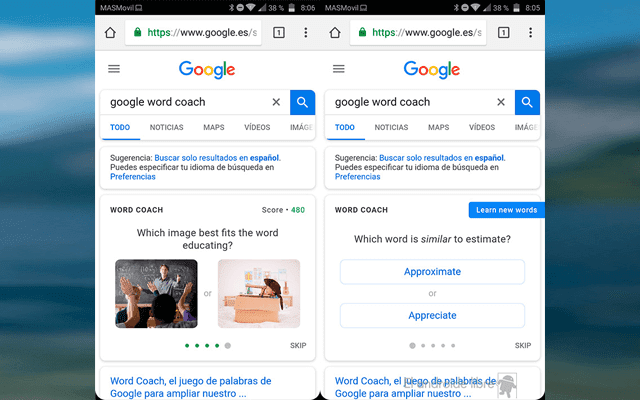The width and height of the screenshot is (640, 400).
Task: Clear search text in left search box
Action: 276,102
